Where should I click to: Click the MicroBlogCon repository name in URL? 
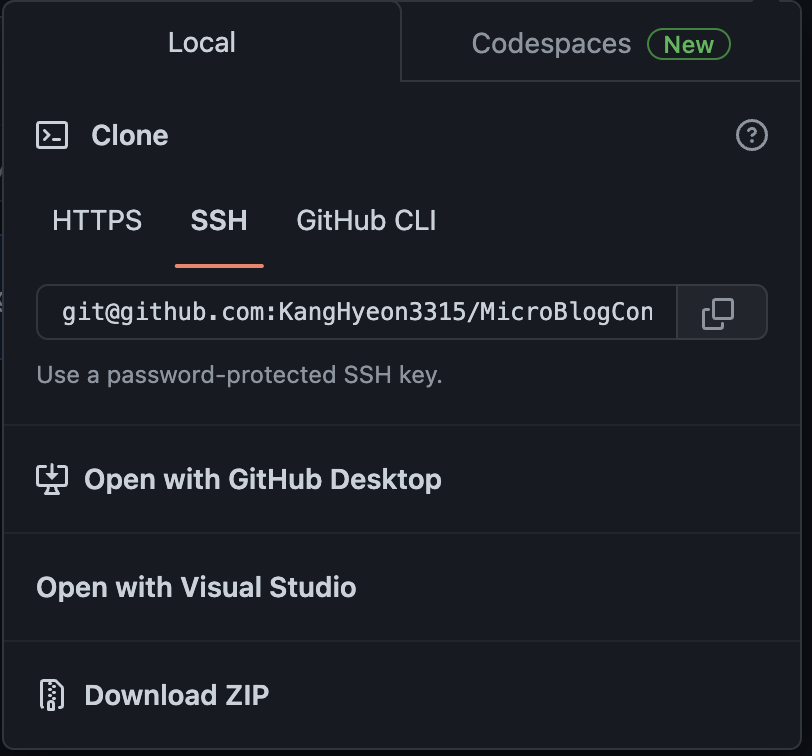[566, 313]
